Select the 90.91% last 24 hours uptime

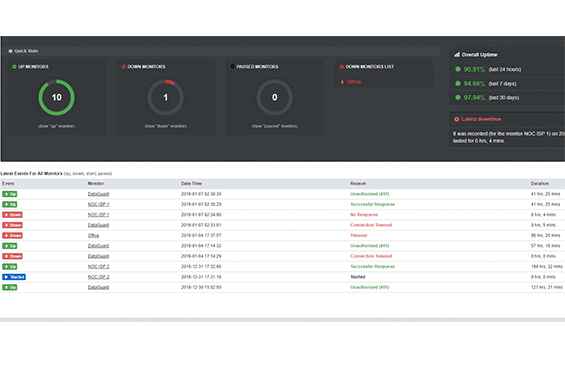tap(492, 69)
